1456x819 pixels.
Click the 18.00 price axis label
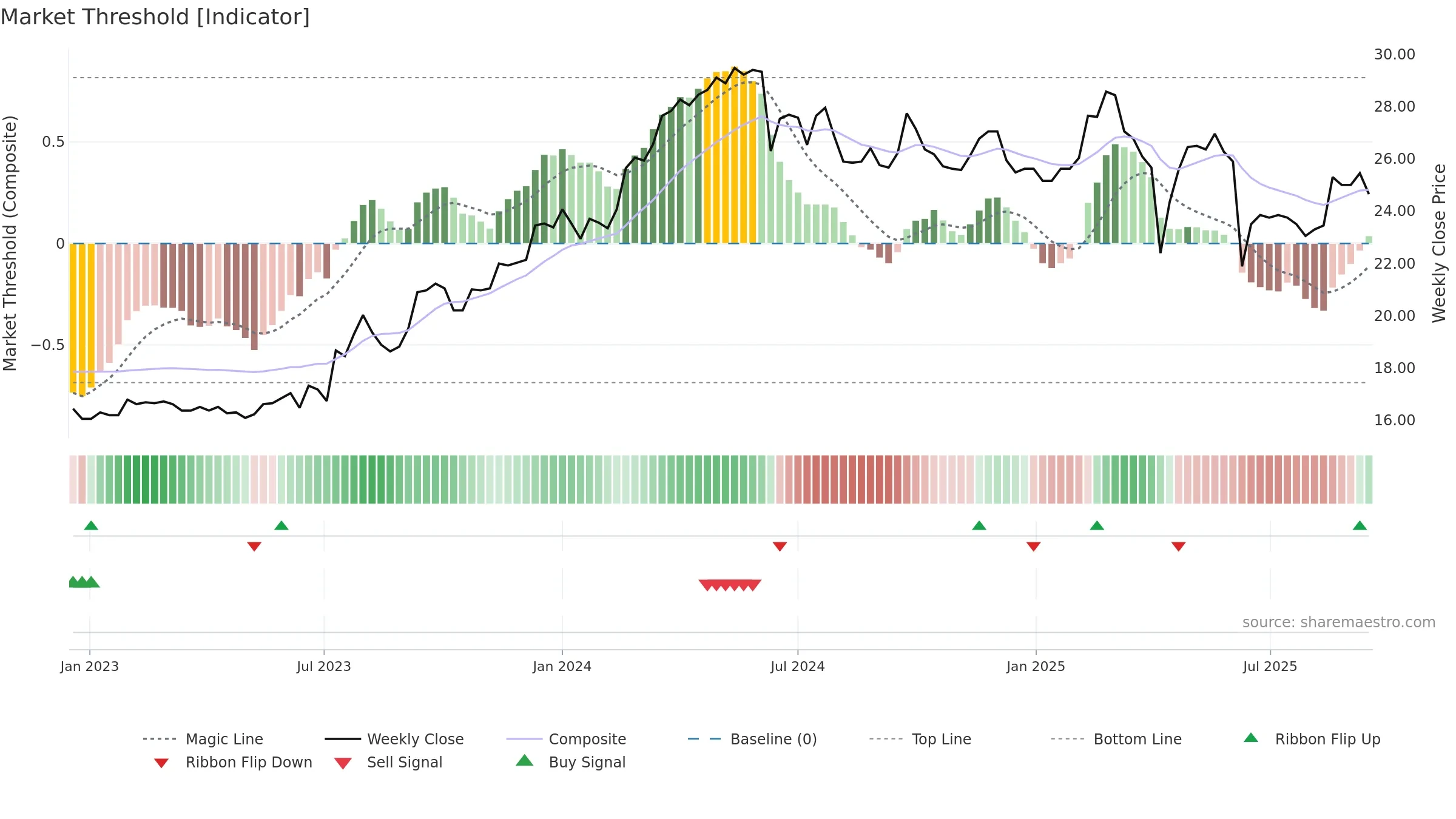pos(1395,368)
